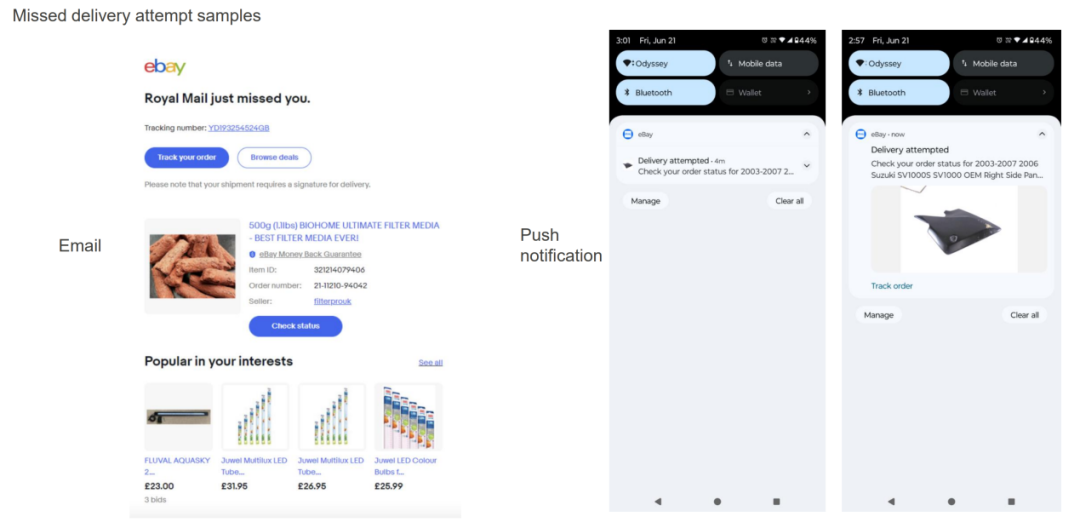Viewport: 1080px width, 528px height.
Task: Tap eBay app icon in left phone notification
Action: click(x=627, y=134)
